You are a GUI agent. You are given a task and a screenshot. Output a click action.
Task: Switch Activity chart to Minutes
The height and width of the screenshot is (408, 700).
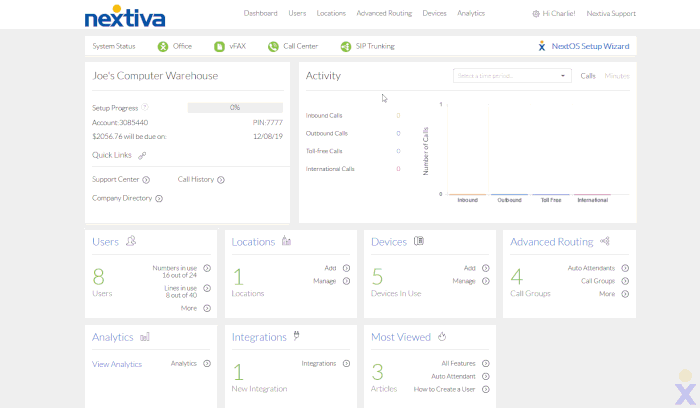[617, 76]
